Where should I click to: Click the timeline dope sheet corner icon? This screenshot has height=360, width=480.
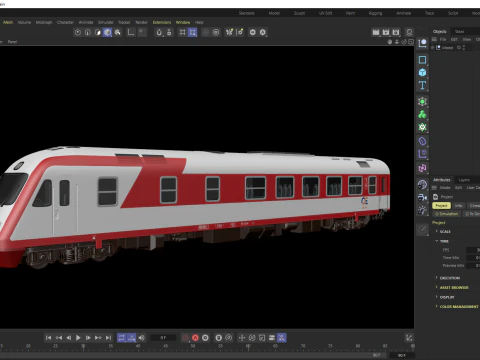[409, 338]
